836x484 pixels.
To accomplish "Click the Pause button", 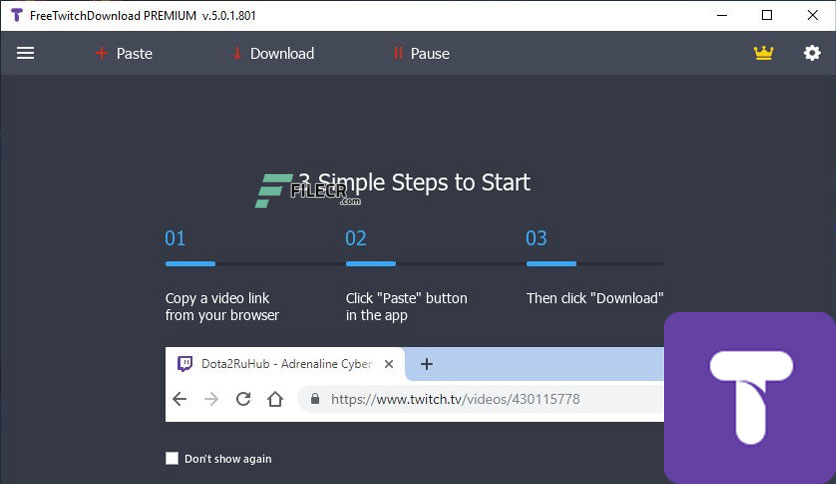I will point(421,53).
